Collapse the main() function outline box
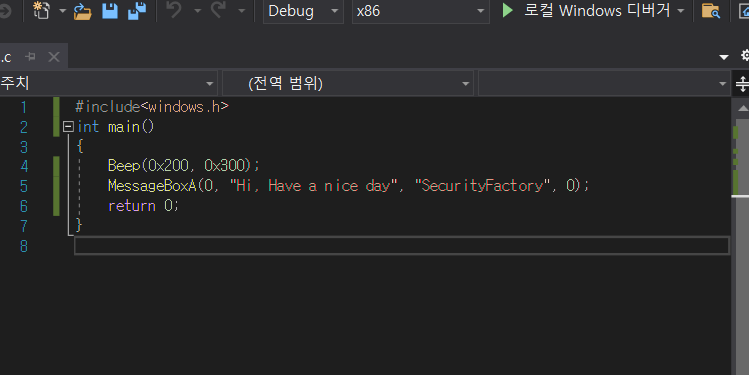 [x=68, y=127]
